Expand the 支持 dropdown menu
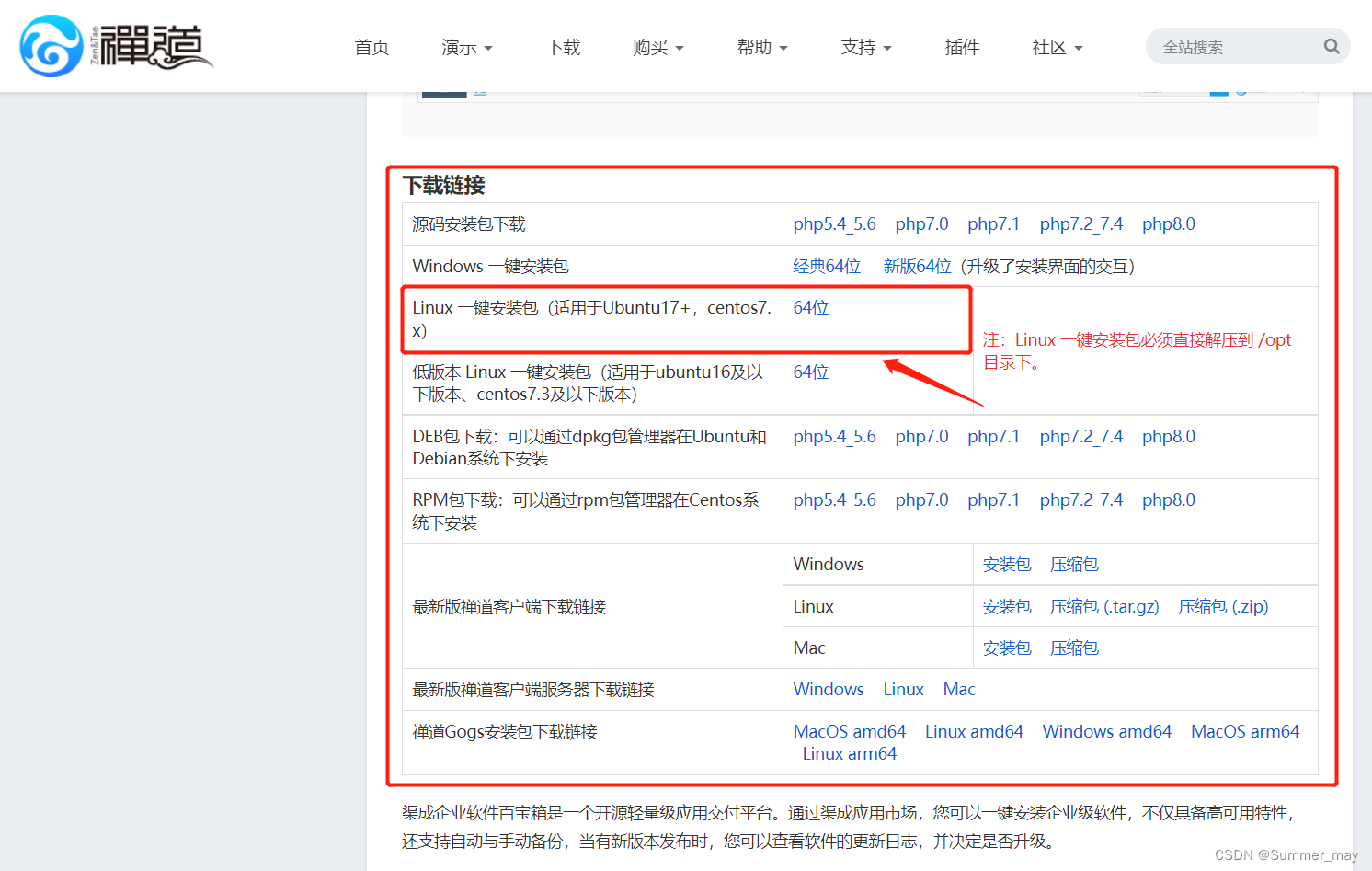This screenshot has height=871, width=1372. [866, 47]
